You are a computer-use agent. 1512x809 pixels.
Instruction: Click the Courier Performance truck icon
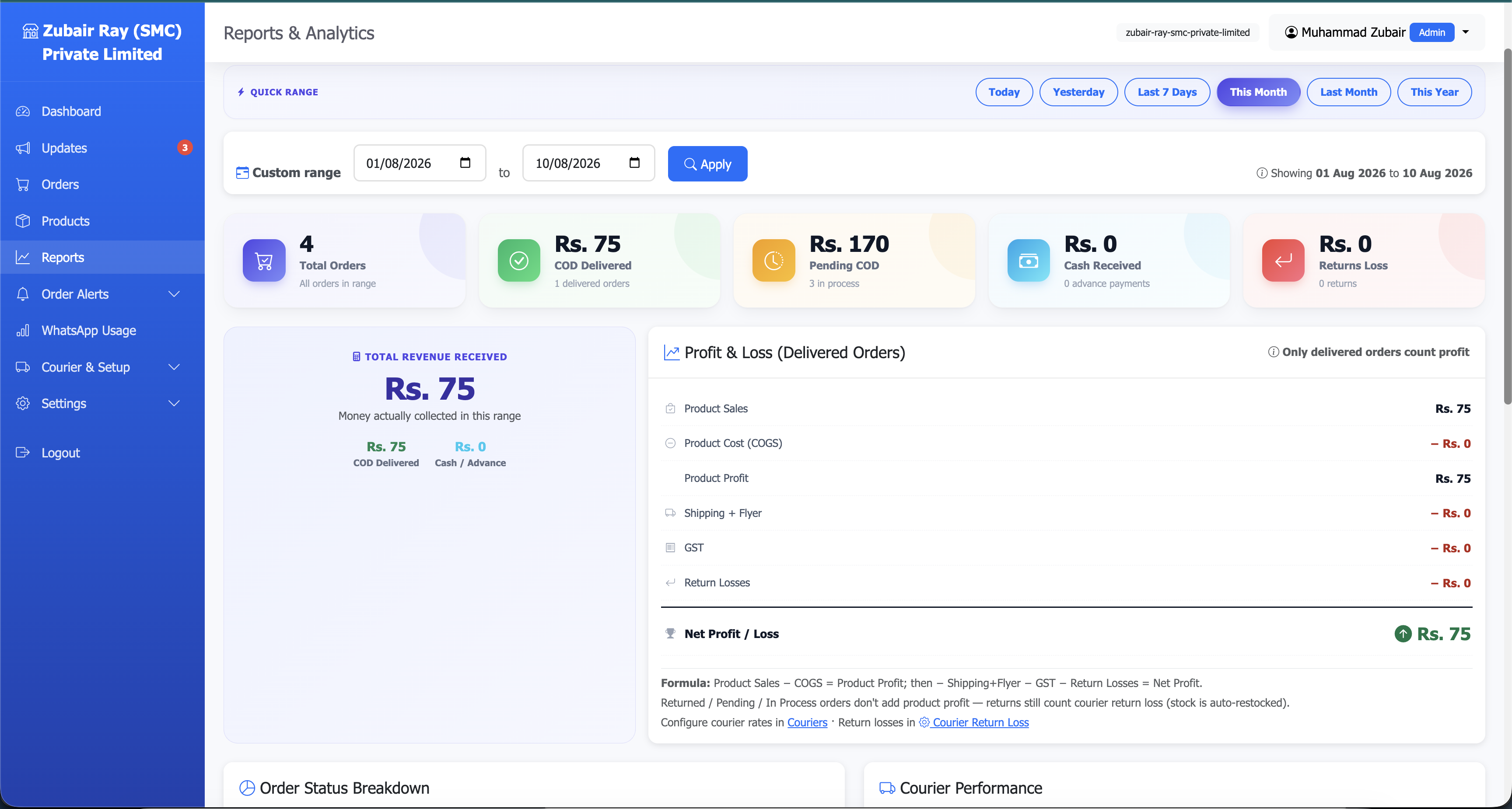(887, 788)
